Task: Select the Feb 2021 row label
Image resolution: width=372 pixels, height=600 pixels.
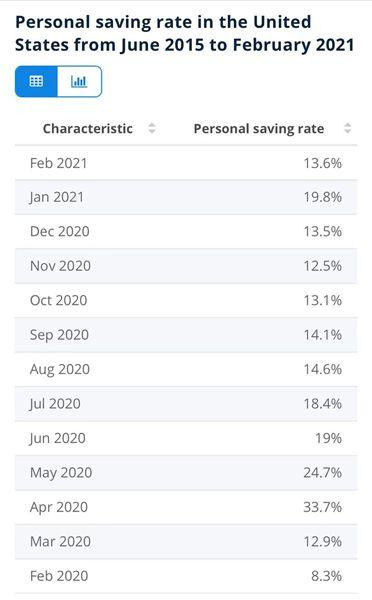Action: tap(59, 163)
